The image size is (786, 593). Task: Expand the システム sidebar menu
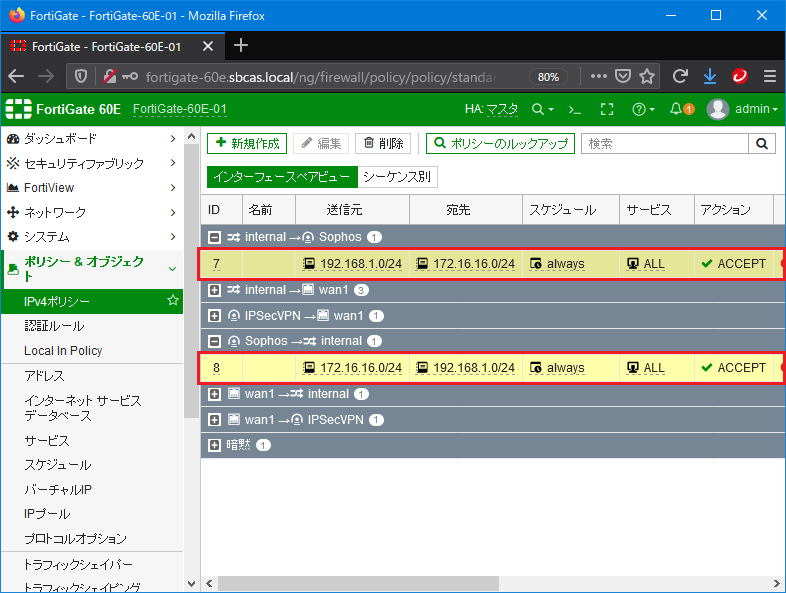92,237
